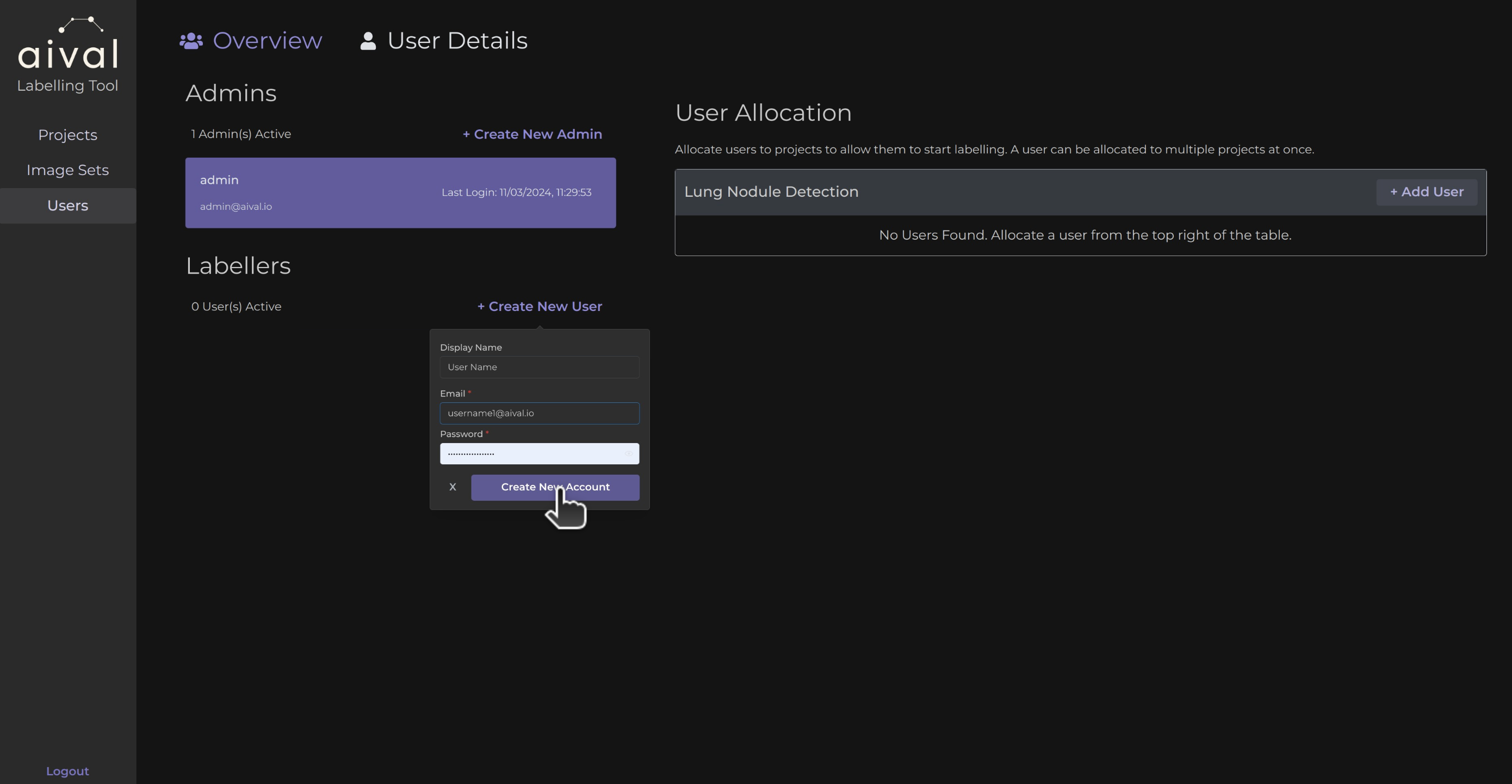Screen dimensions: 1512x784
Task: Go to Projects in sidebar
Action: tap(67, 135)
